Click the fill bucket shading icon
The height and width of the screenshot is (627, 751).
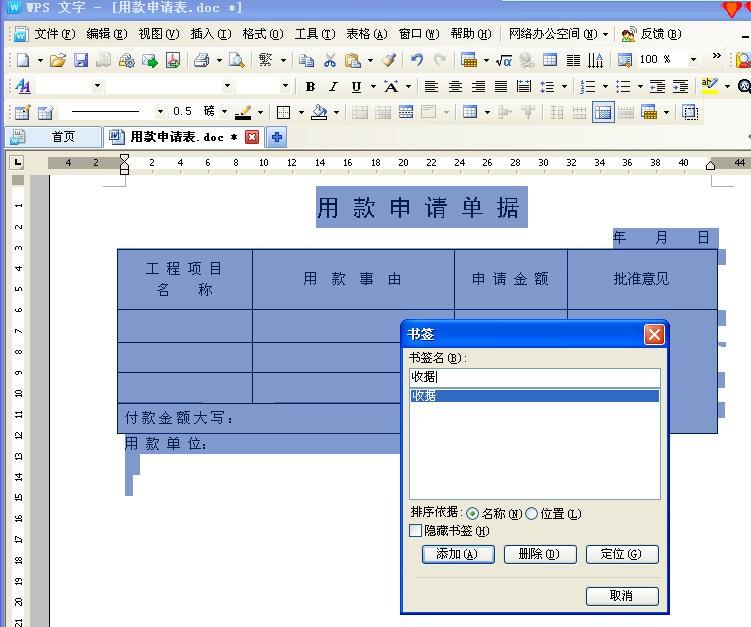[x=319, y=113]
